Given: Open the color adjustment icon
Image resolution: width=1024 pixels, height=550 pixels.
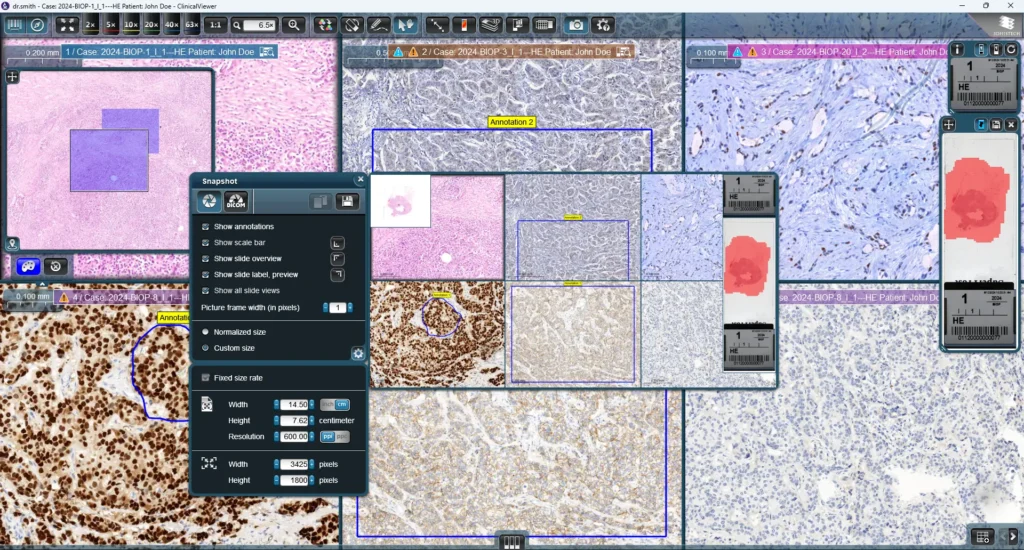Looking at the screenshot, I should (325, 25).
